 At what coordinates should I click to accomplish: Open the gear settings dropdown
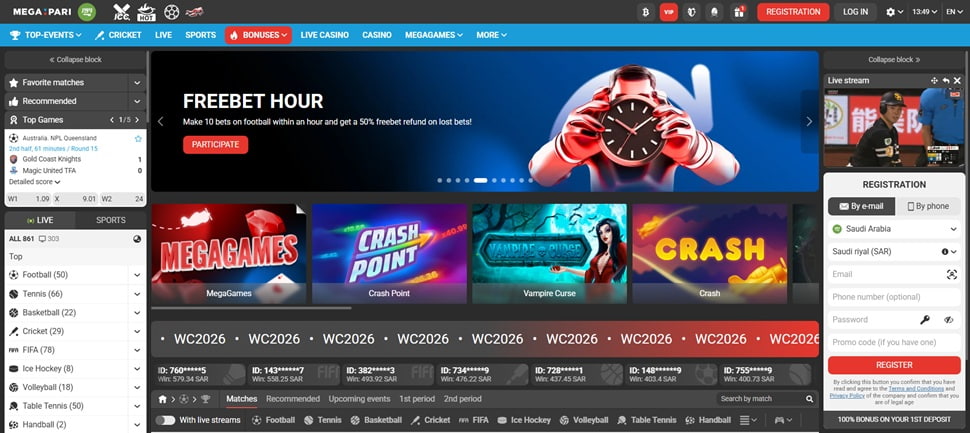(895, 12)
